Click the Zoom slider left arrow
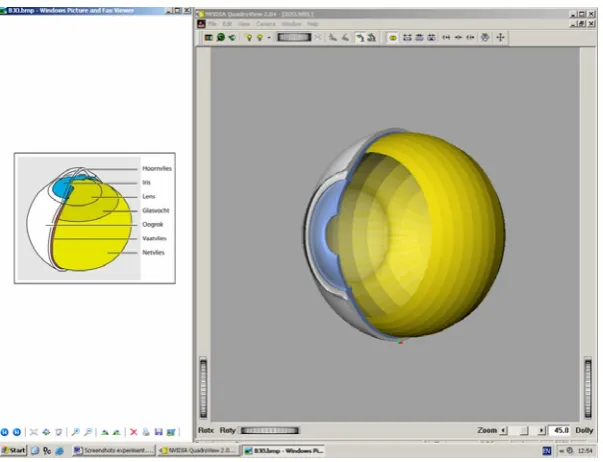603x462 pixels. pyautogui.click(x=504, y=430)
